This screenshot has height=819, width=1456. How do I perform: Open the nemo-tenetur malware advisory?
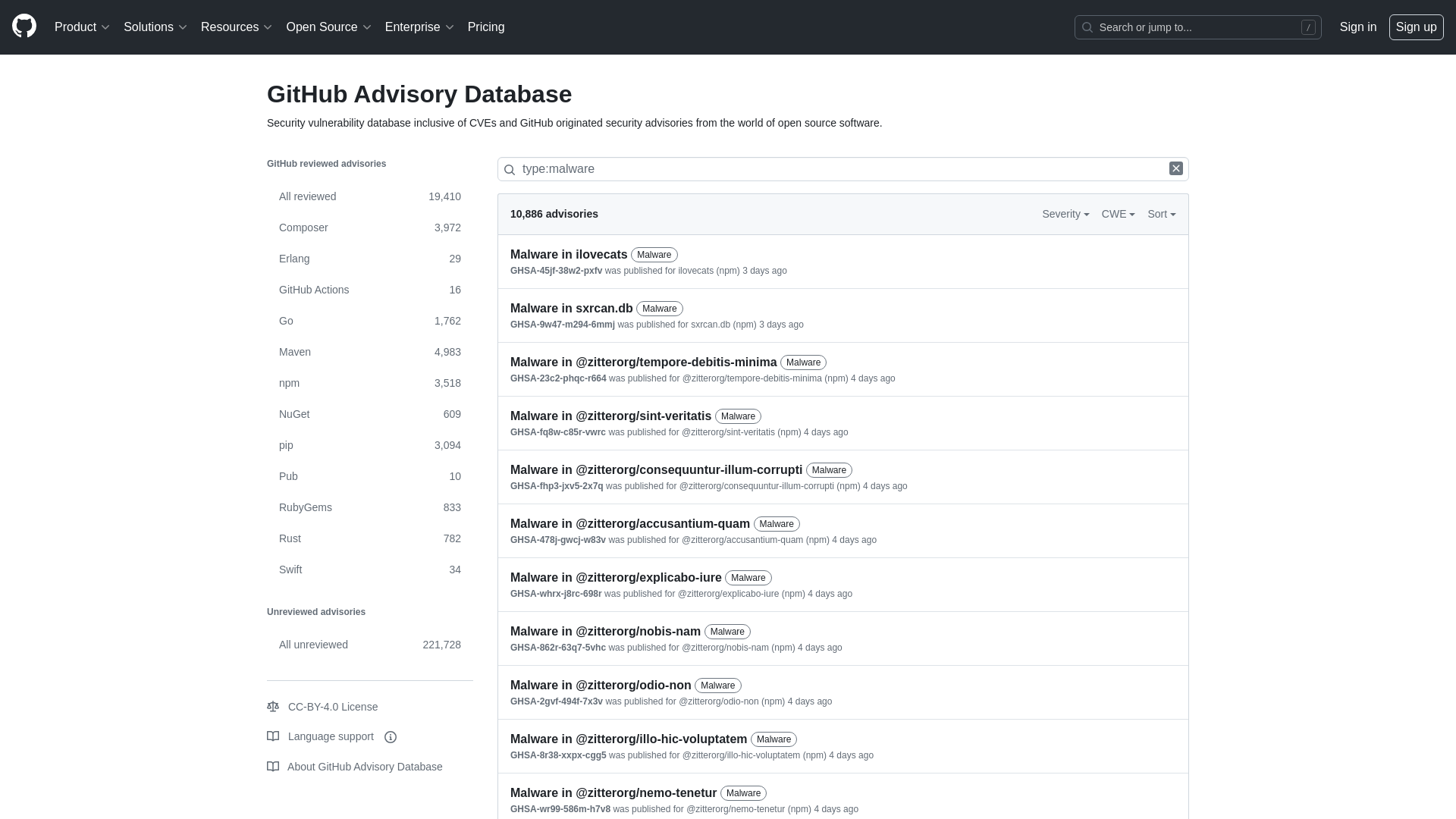pos(613,793)
